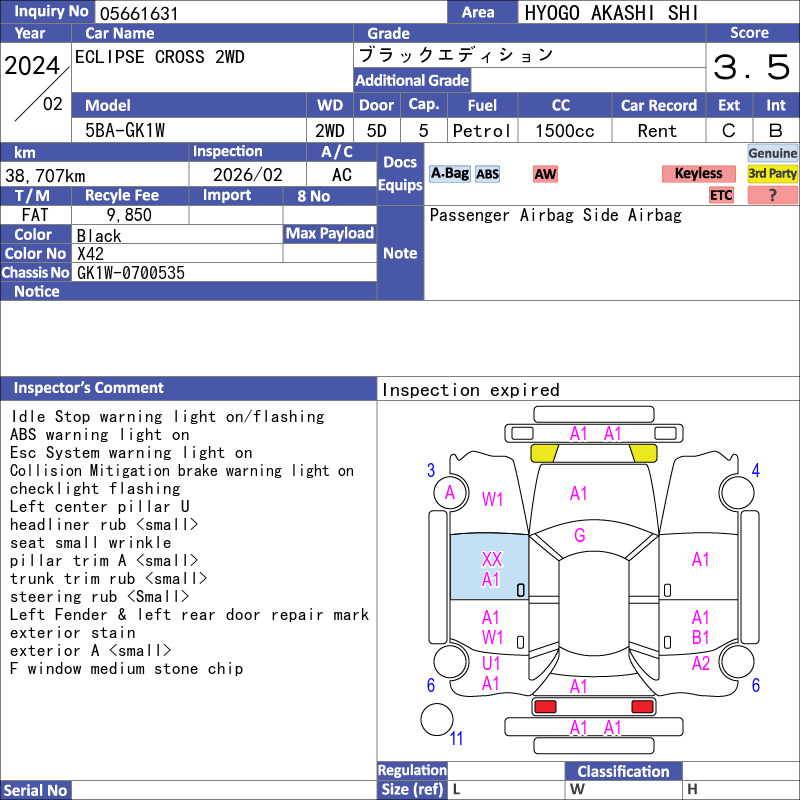Click the G mark on the windshield
Screen dimensions: 800x800
click(580, 535)
